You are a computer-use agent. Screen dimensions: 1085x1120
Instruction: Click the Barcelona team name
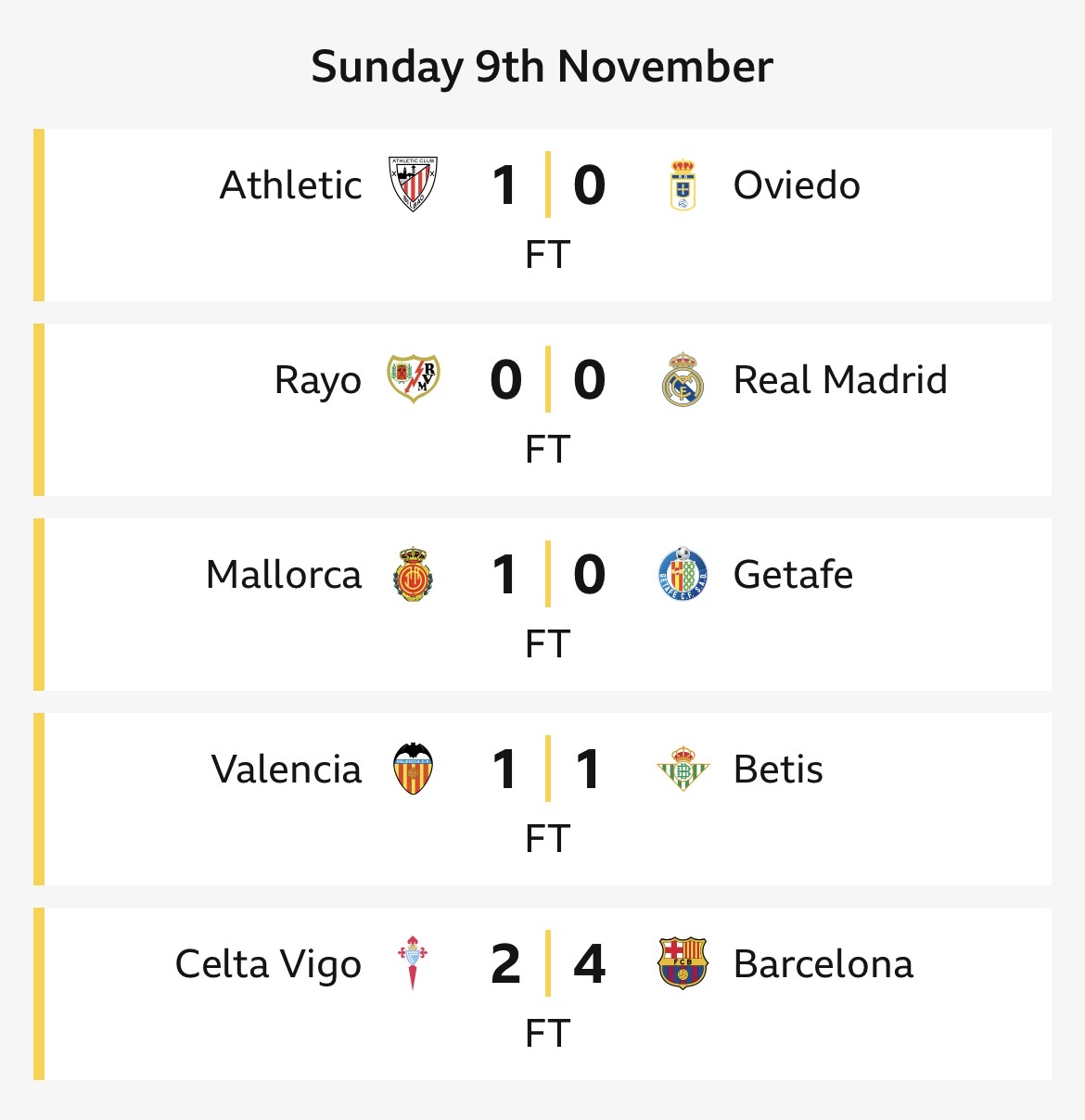[x=823, y=964]
